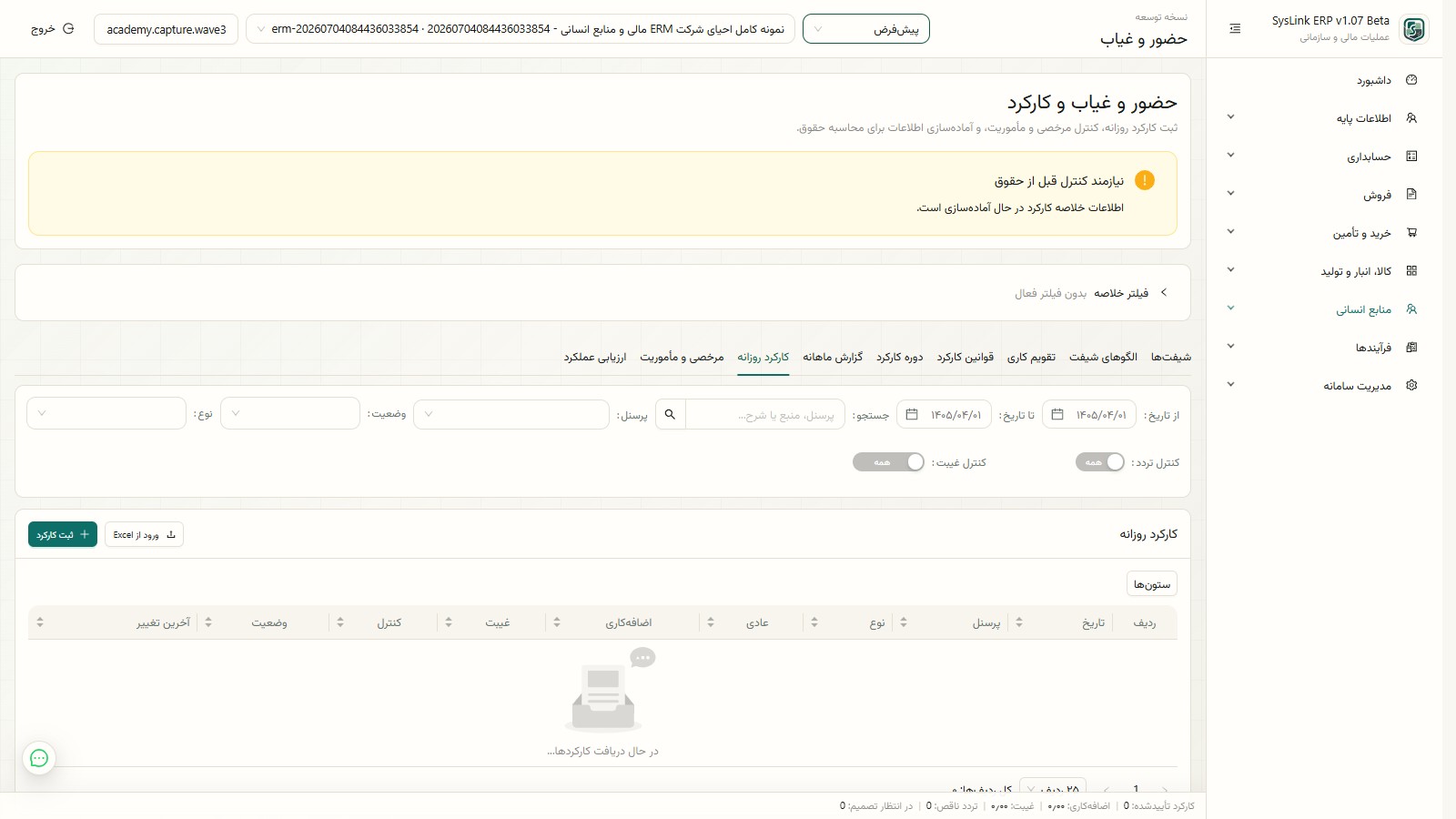This screenshot has width=1456, height=819.
Task: Switch to مرخصی و مأموریت tab
Action: pyautogui.click(x=682, y=357)
